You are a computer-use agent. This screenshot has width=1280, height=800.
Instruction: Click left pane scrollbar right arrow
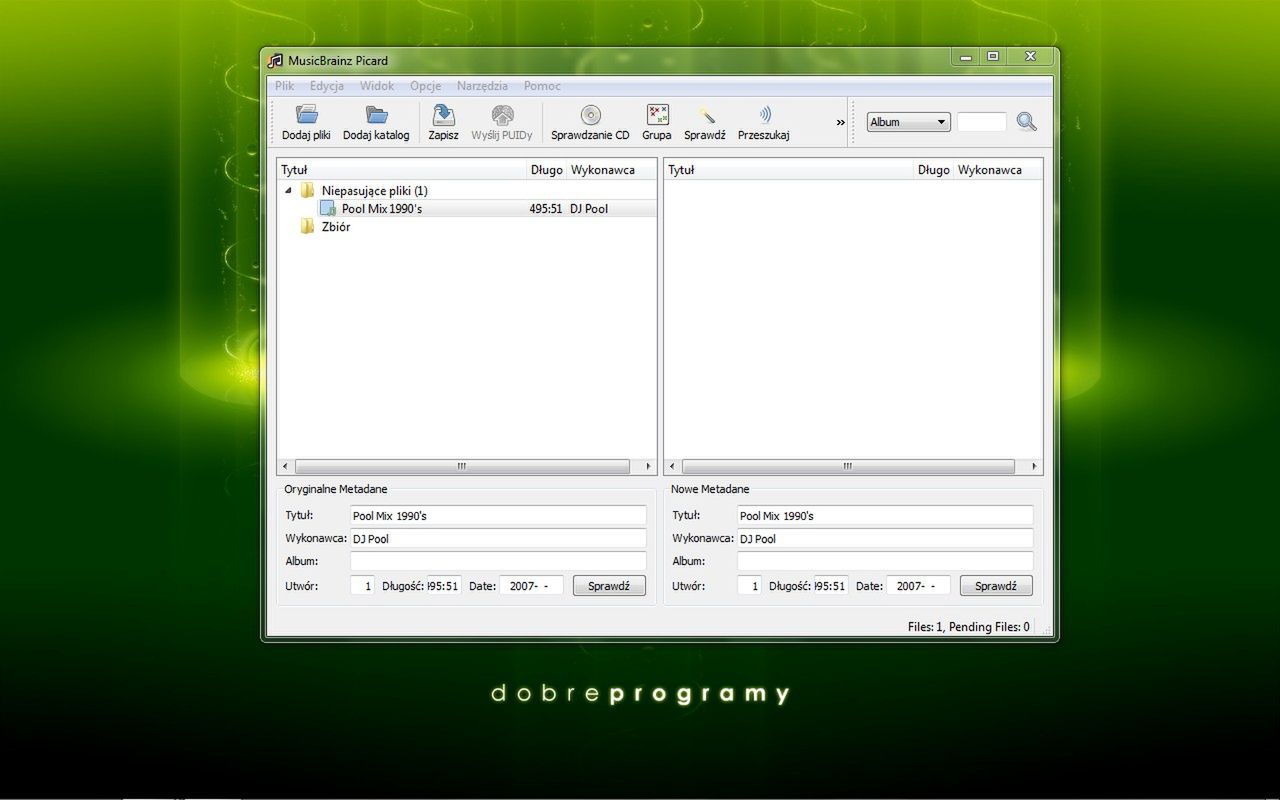point(648,466)
